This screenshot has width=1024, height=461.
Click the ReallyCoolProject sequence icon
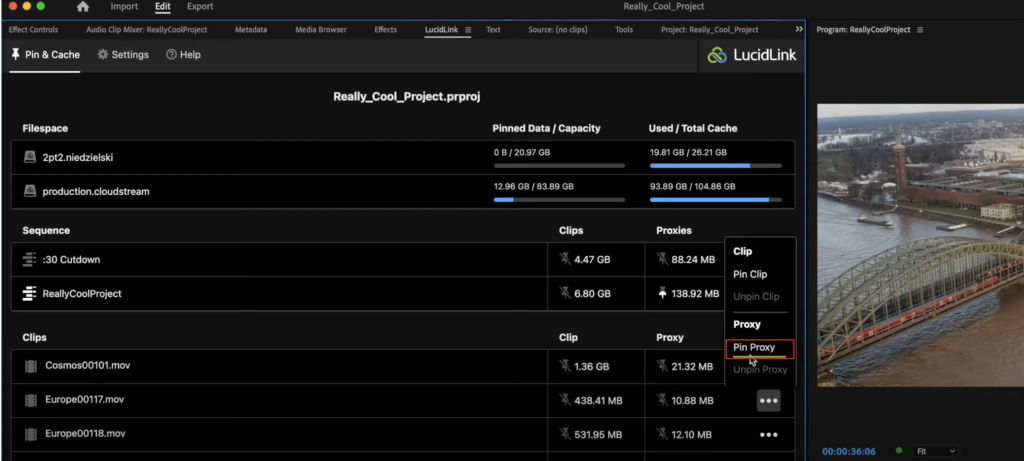[x=29, y=293]
